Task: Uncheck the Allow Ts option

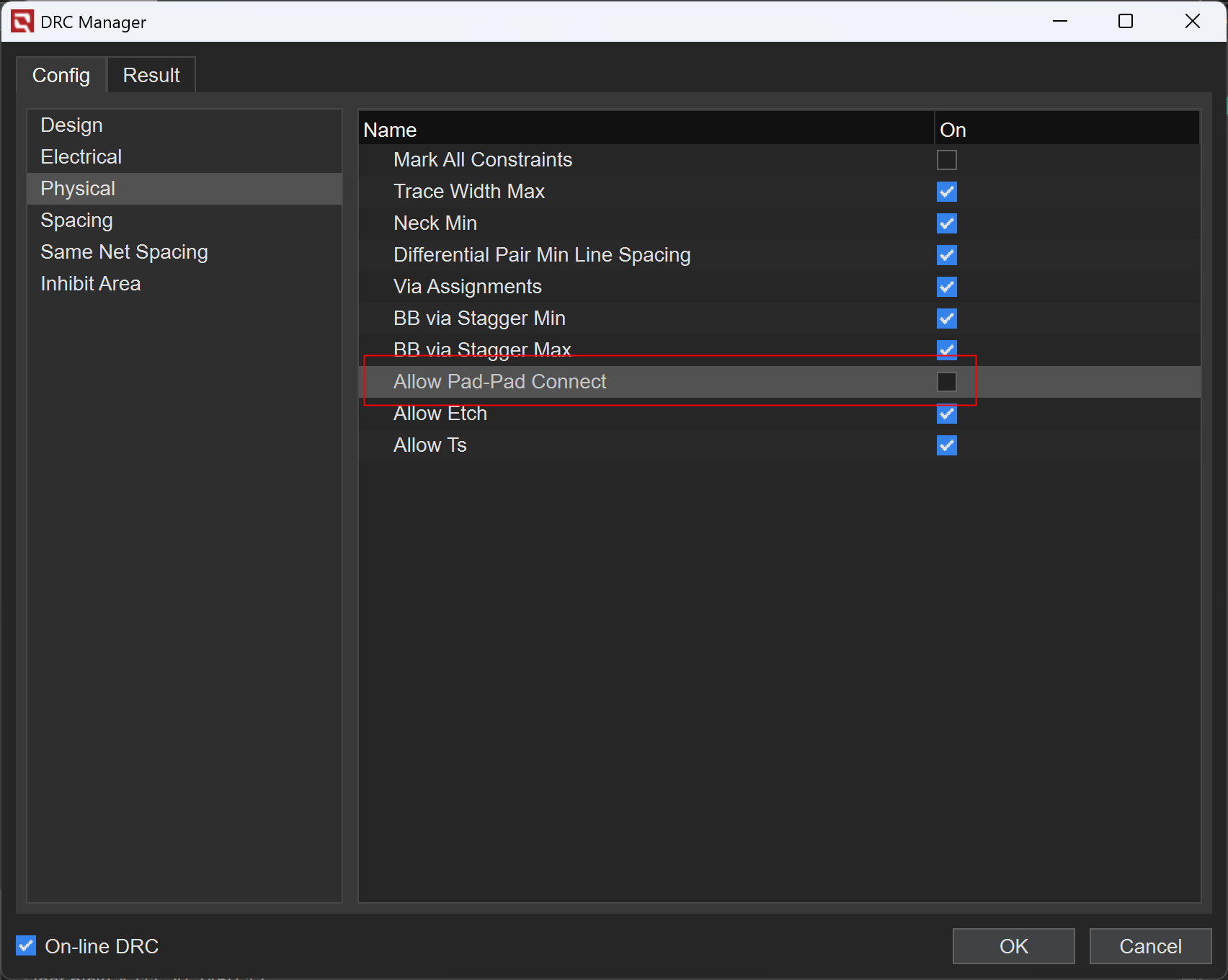Action: click(946, 445)
